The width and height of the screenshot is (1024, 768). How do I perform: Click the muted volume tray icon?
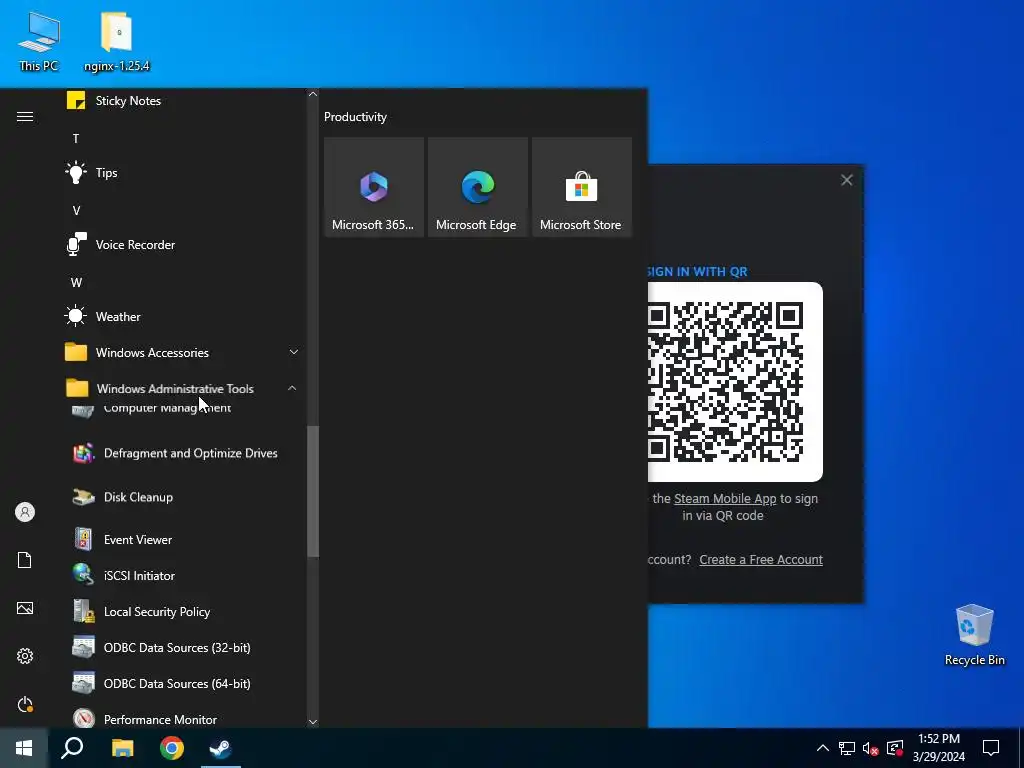871,748
